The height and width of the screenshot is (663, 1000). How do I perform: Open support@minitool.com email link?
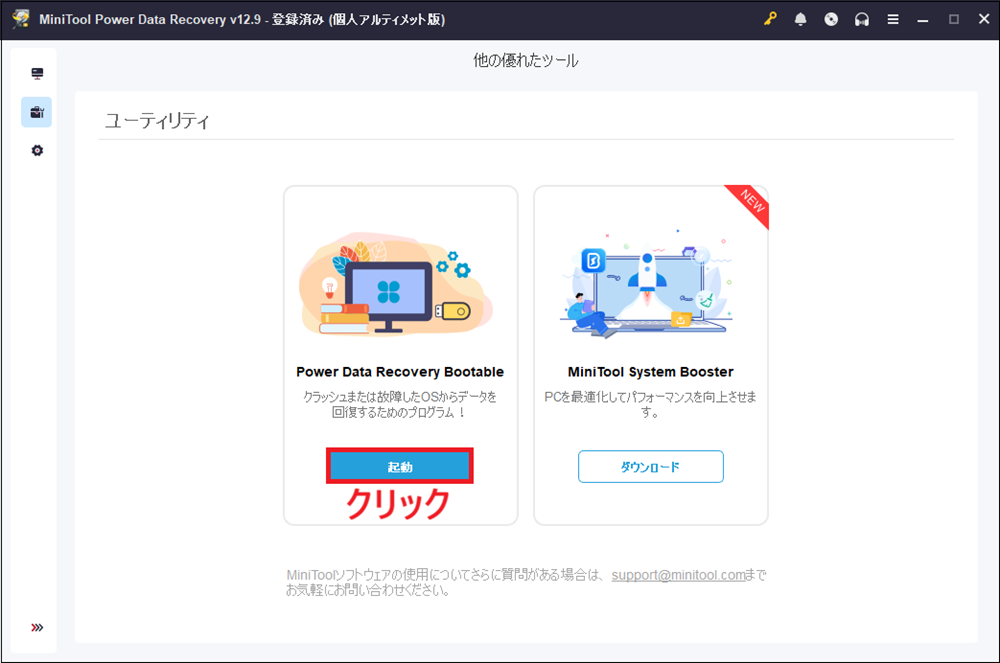[678, 575]
